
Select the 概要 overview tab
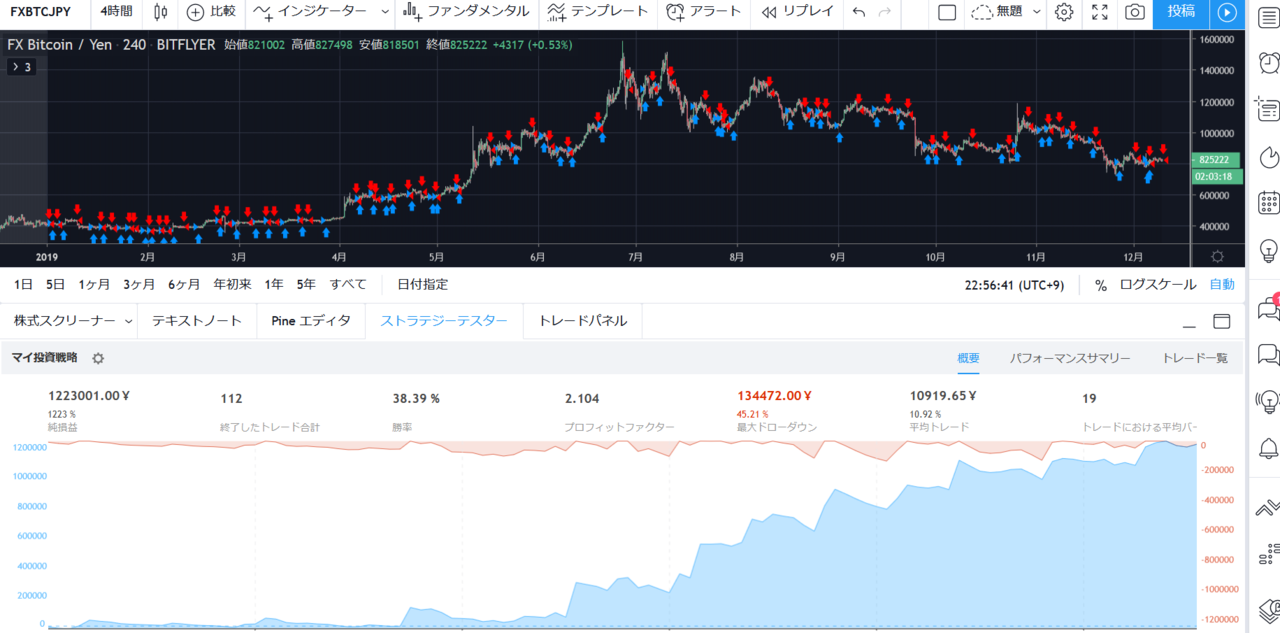[x=968, y=358]
